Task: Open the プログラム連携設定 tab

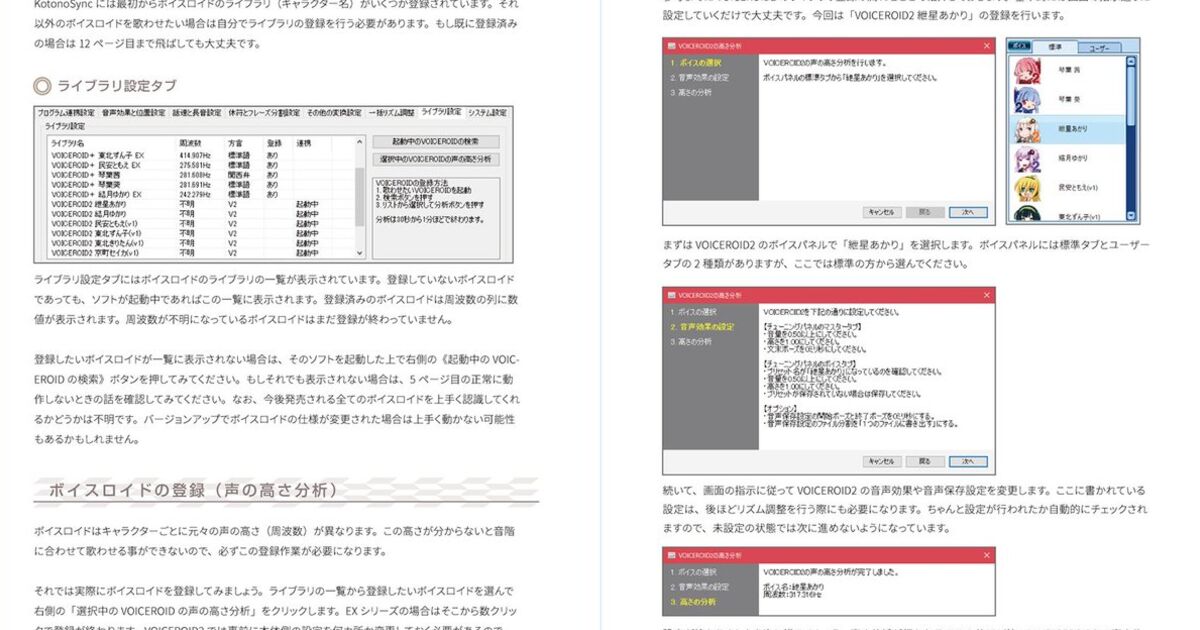Action: tap(66, 112)
